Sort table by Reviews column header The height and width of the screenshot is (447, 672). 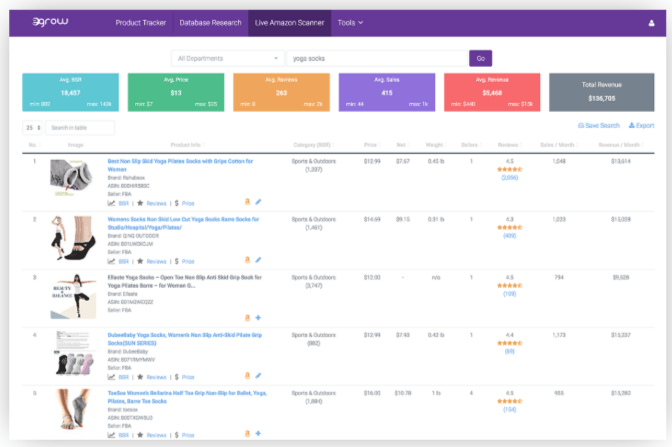509,145
